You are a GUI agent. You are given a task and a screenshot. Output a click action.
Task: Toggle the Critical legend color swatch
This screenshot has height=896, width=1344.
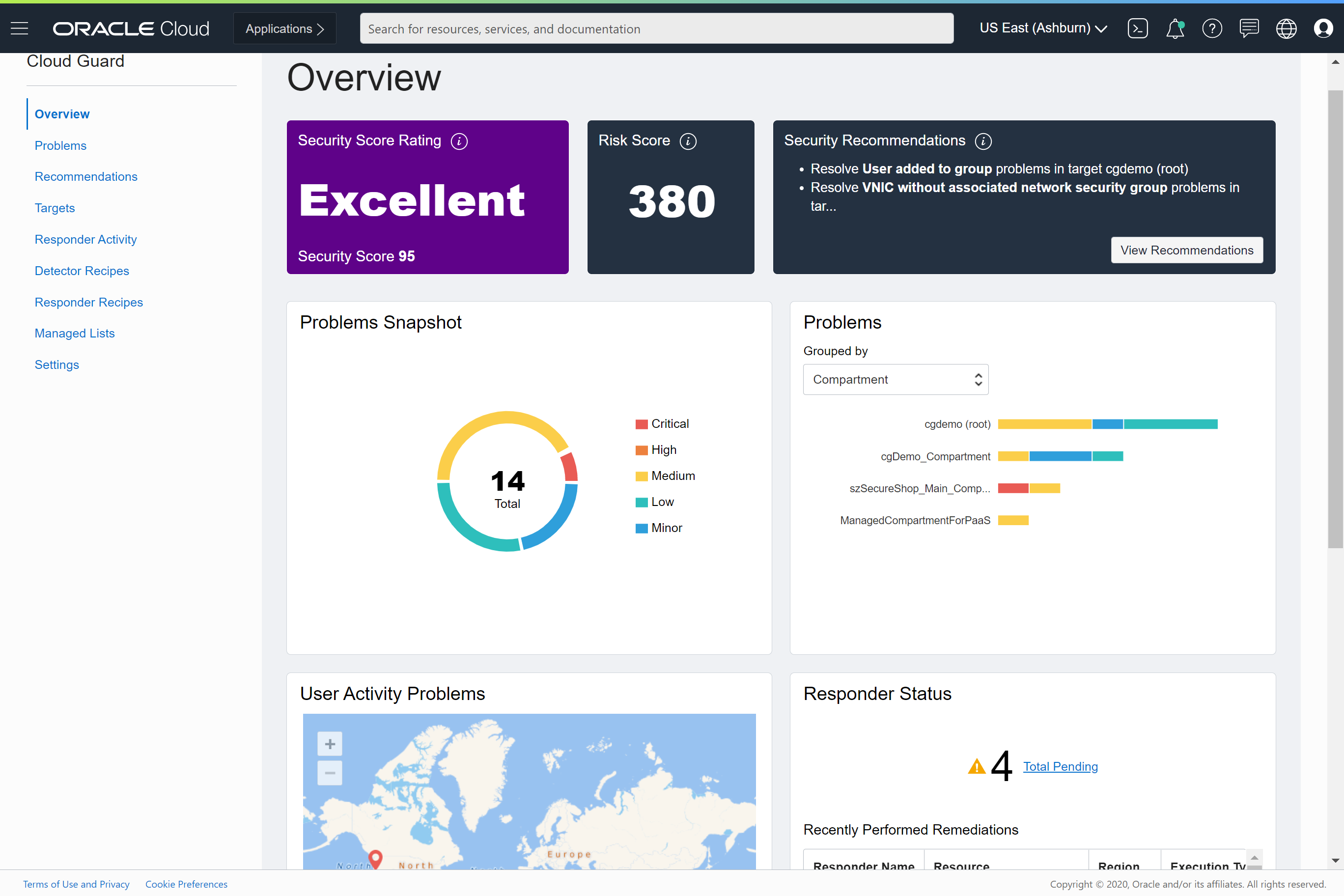641,424
